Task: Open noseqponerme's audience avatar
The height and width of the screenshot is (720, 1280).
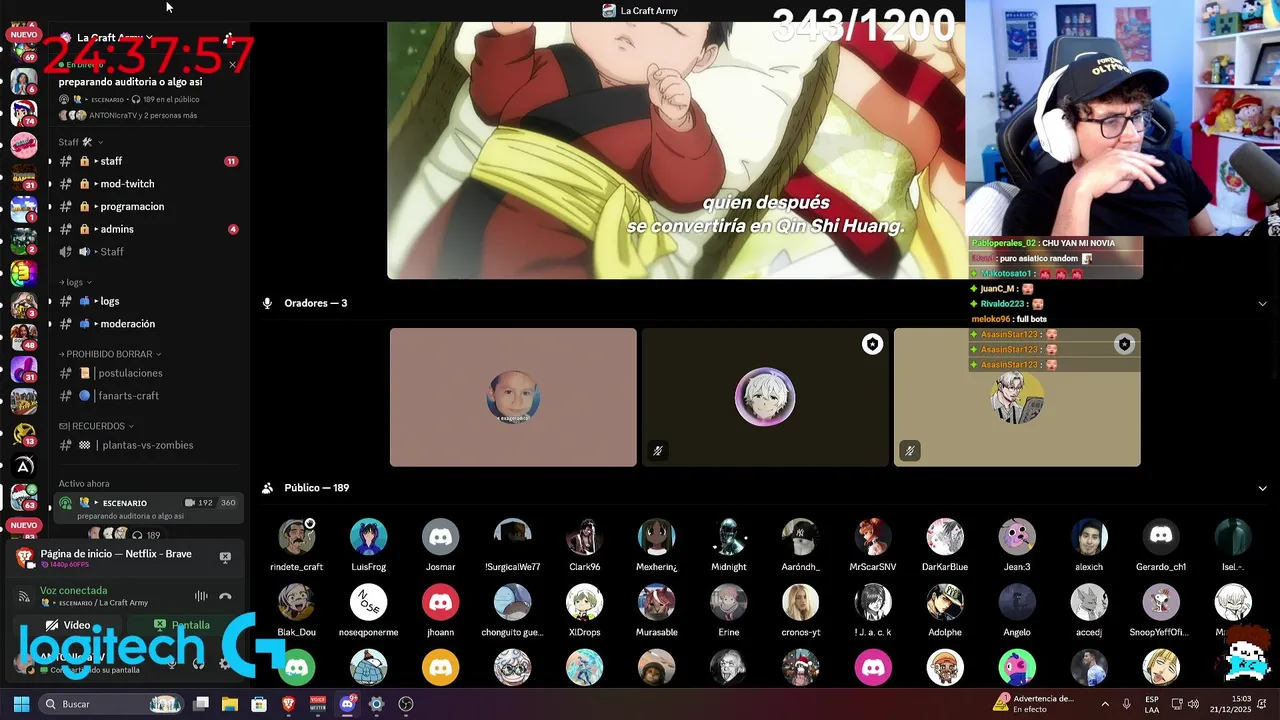Action: coord(369,603)
